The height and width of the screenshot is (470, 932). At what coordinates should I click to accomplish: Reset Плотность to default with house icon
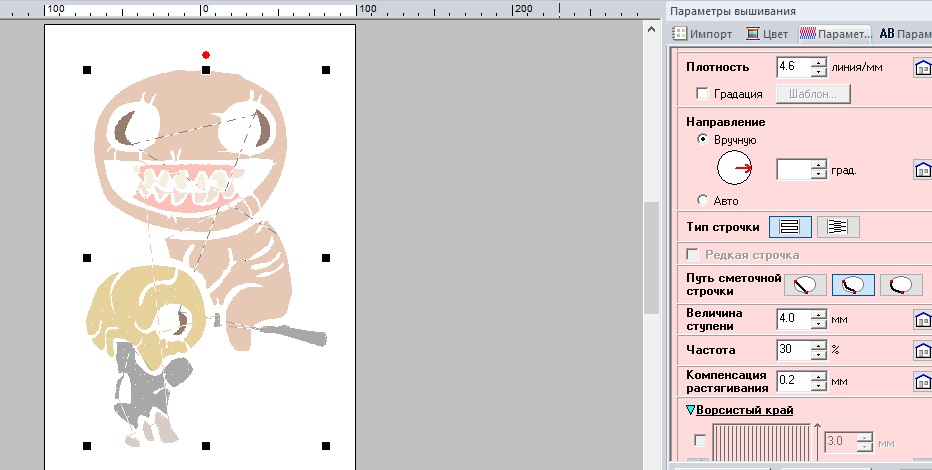[x=923, y=68]
